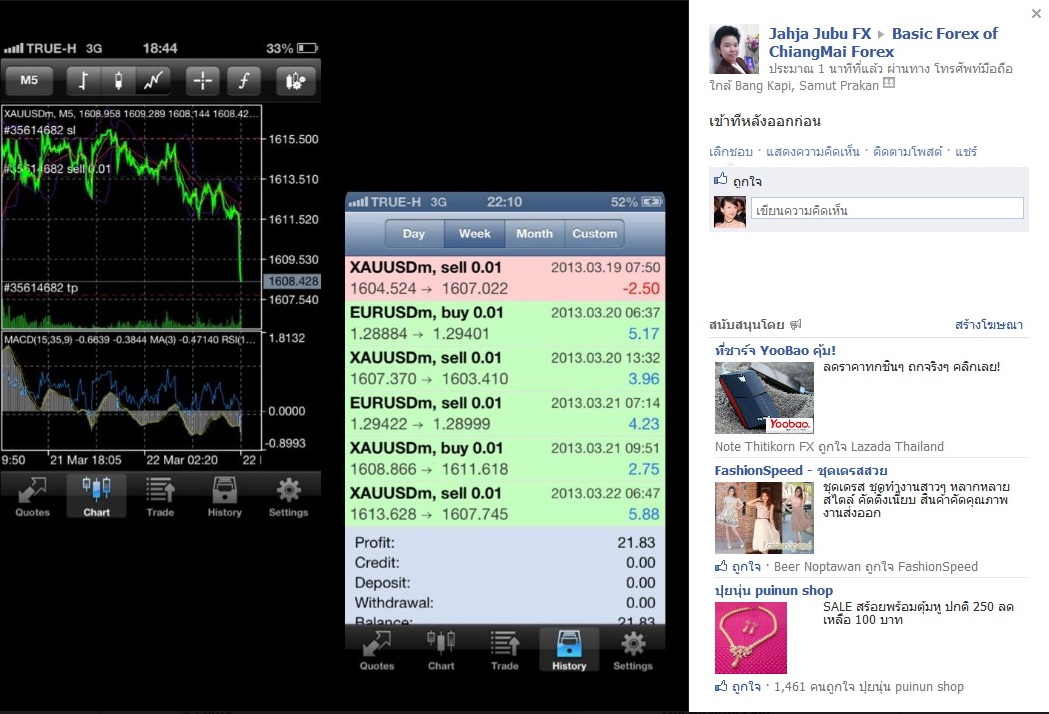Open Quotes icon in right phone
The height and width of the screenshot is (714, 1049).
377,650
